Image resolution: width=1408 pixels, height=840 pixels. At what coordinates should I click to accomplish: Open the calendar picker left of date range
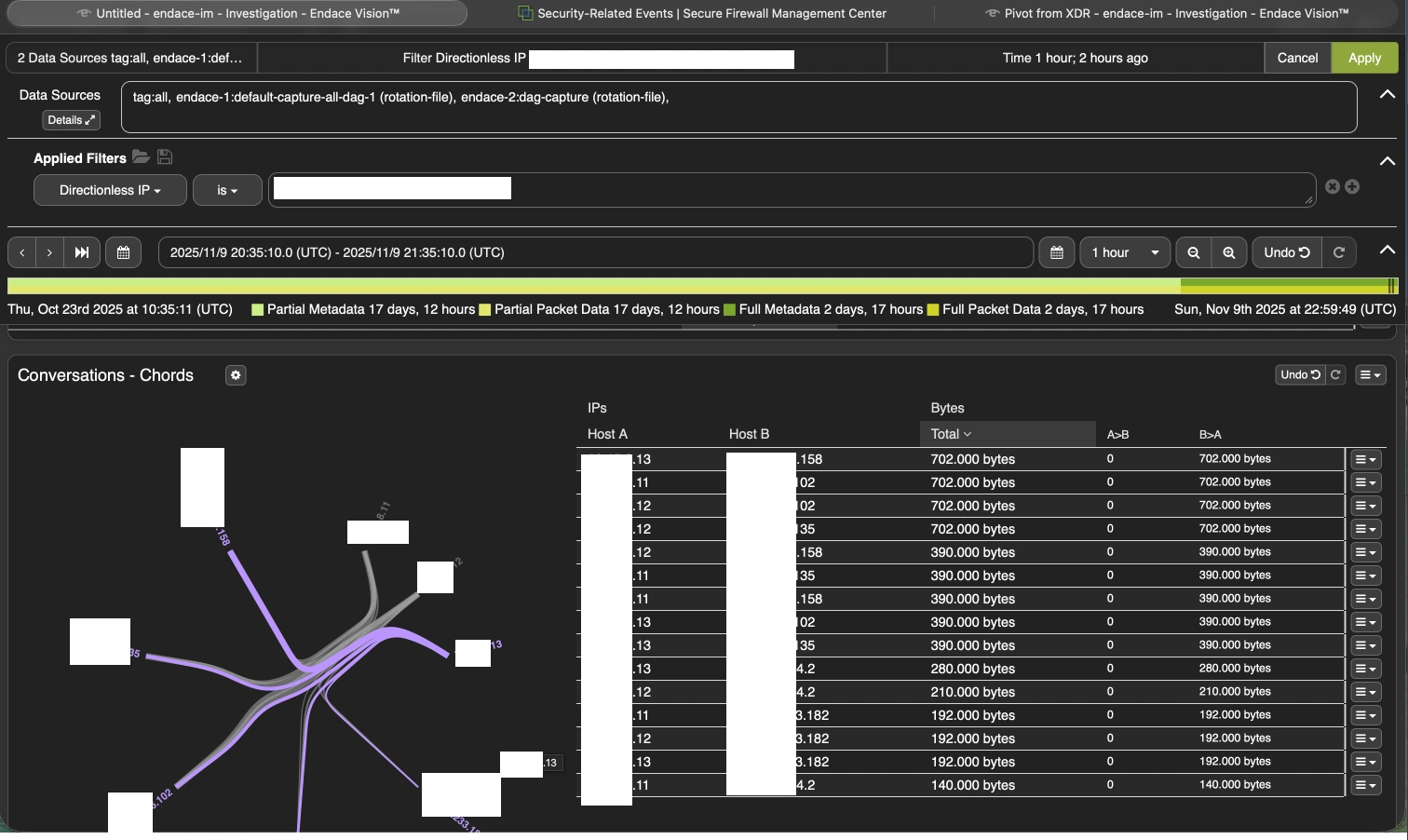123,252
